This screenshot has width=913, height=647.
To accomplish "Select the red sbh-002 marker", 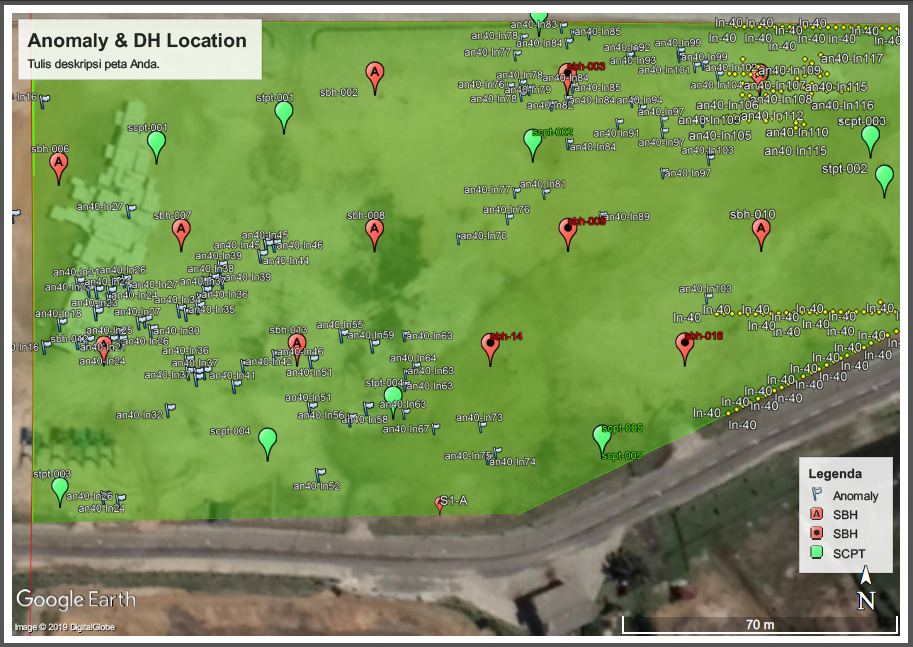I will [375, 75].
